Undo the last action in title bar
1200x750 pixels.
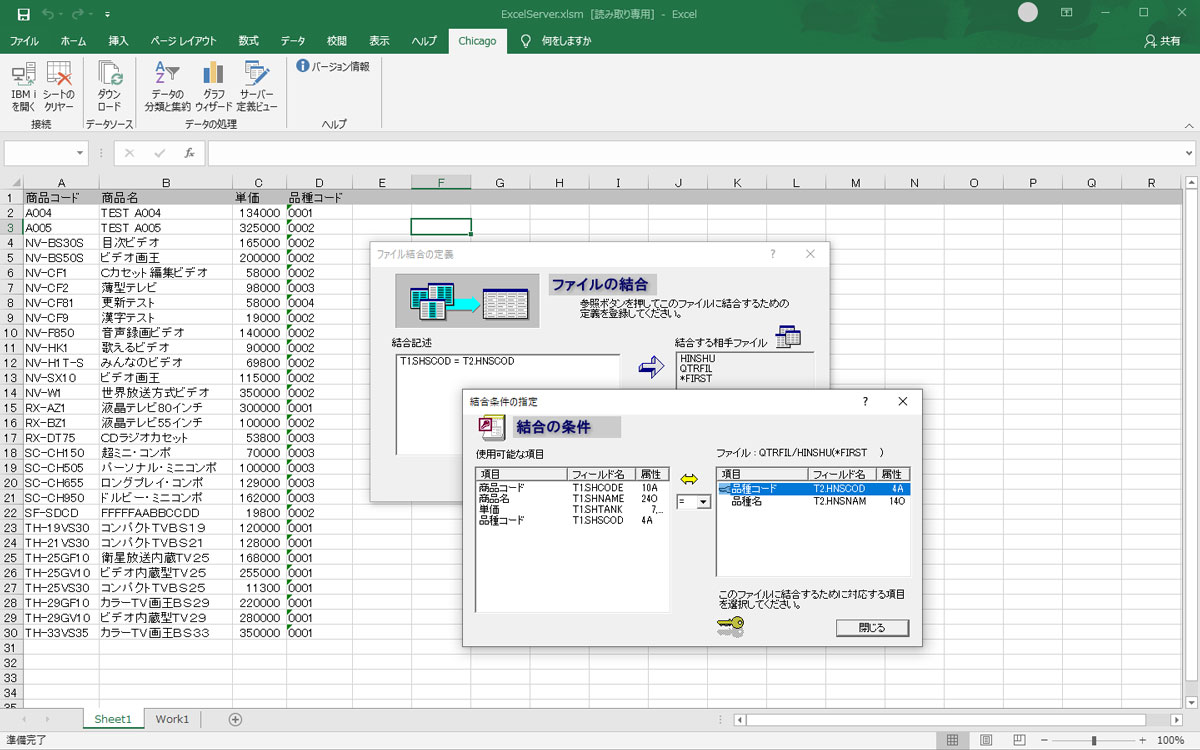coord(50,14)
